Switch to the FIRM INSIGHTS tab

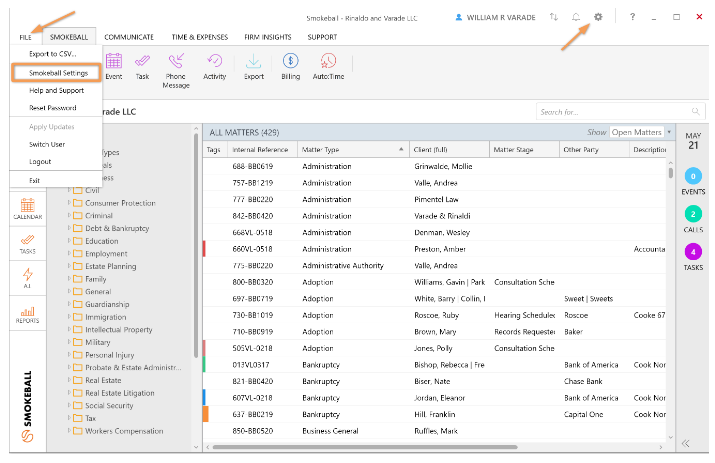point(268,37)
